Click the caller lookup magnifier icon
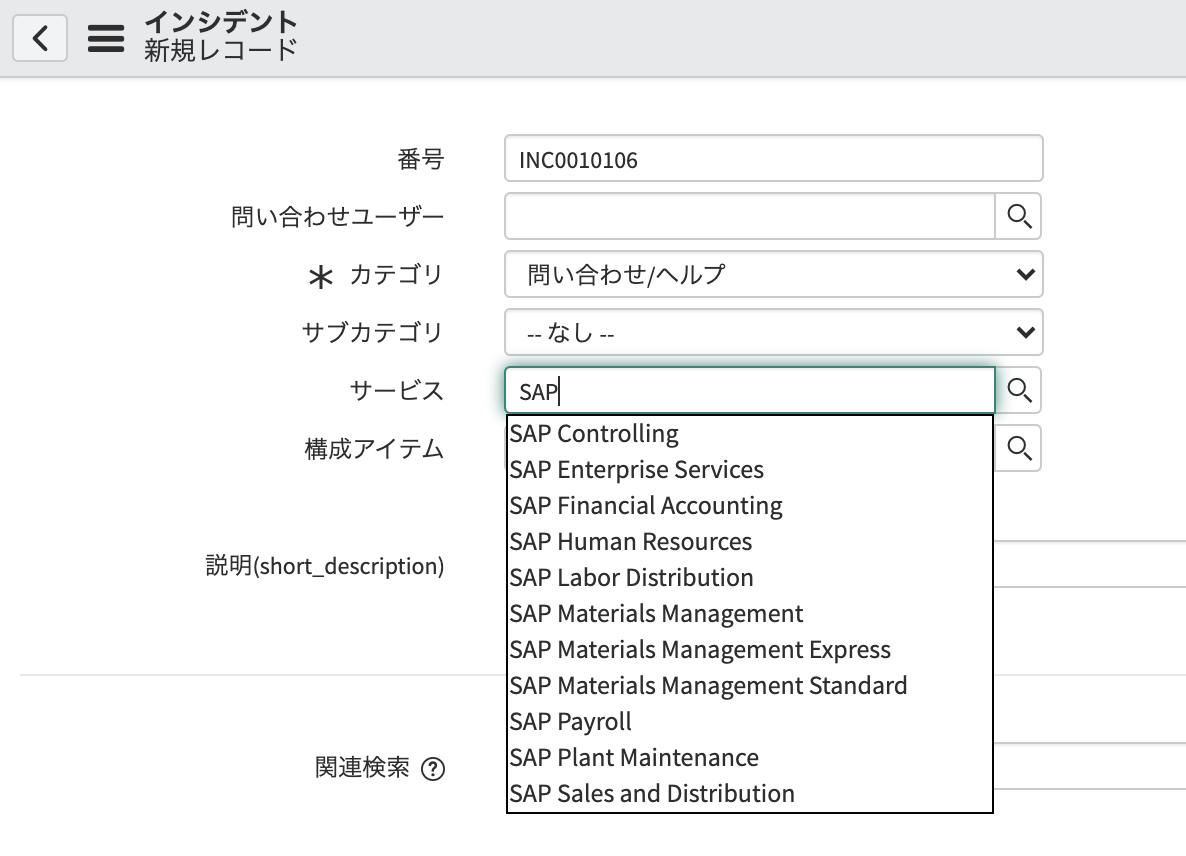Viewport: 1186px width, 856px height. [x=1019, y=216]
